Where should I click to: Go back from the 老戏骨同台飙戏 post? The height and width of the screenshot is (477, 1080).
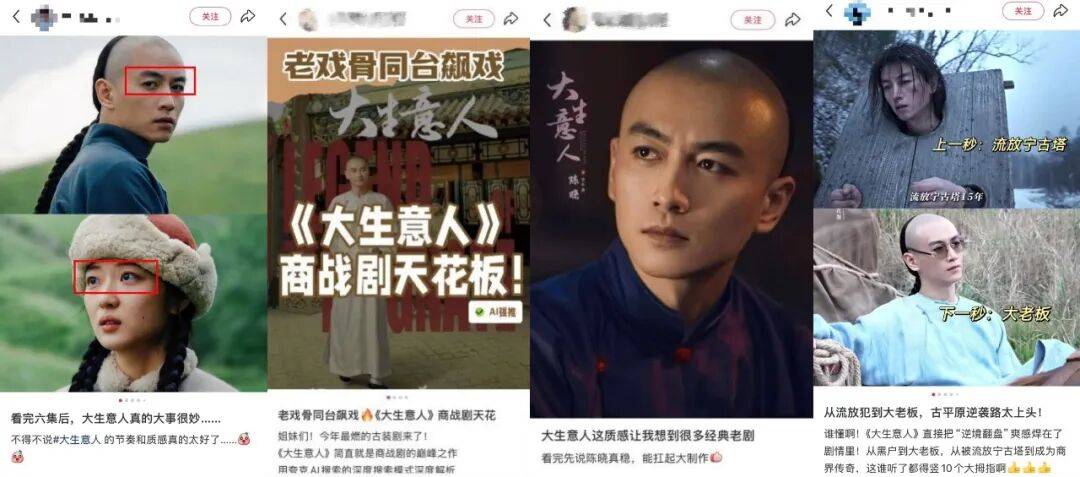tap(282, 19)
